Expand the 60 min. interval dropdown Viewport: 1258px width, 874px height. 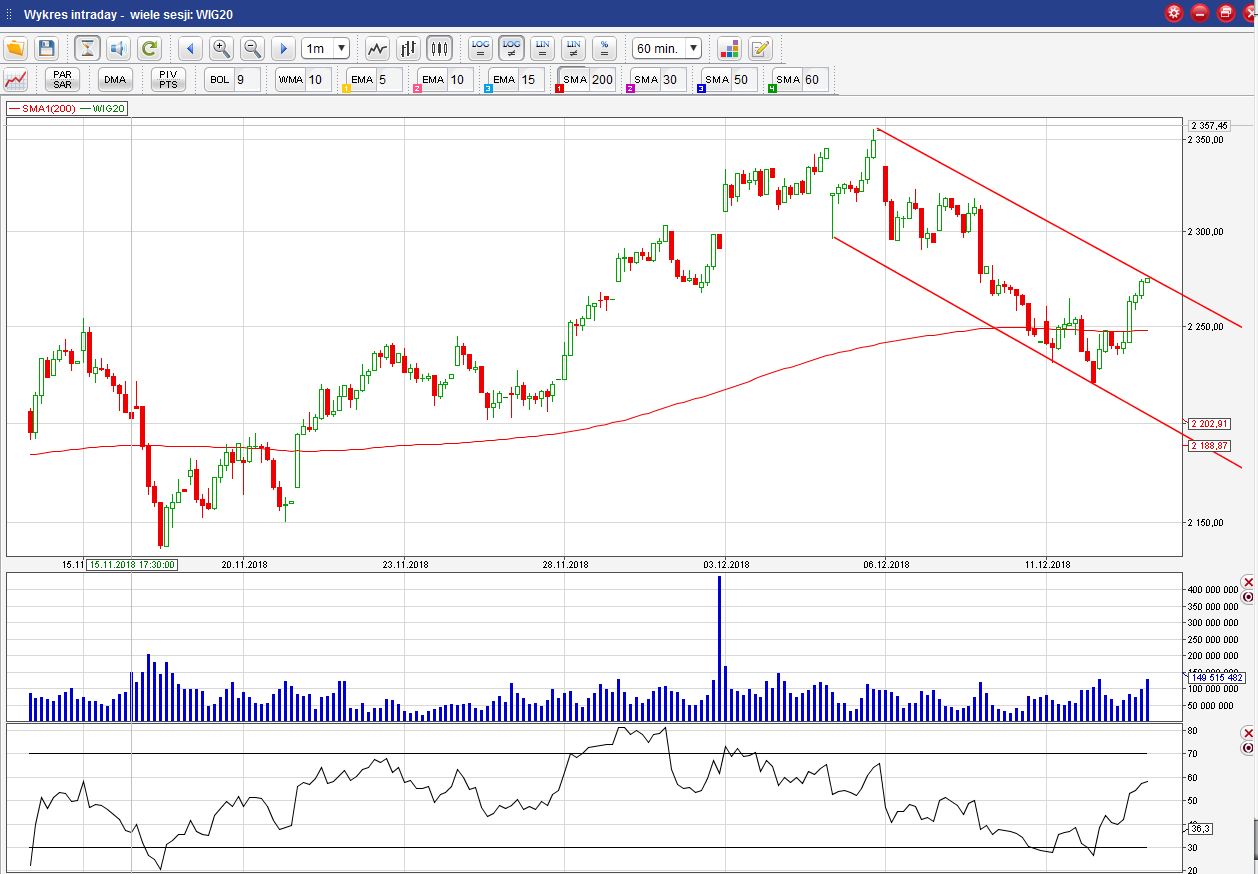pos(667,48)
